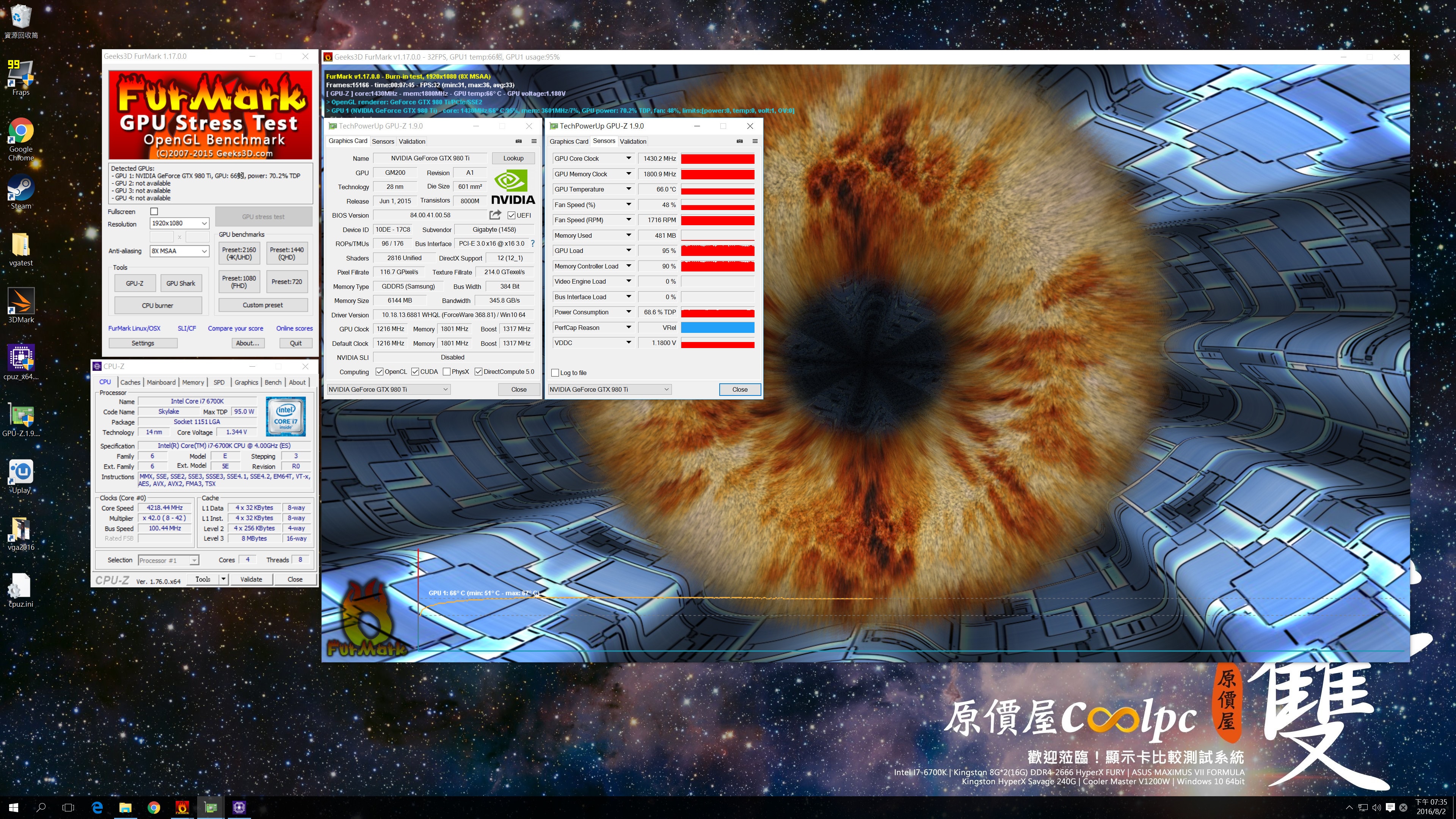Open taskbar search icon
The width and height of the screenshot is (1456, 819).
(x=41, y=808)
